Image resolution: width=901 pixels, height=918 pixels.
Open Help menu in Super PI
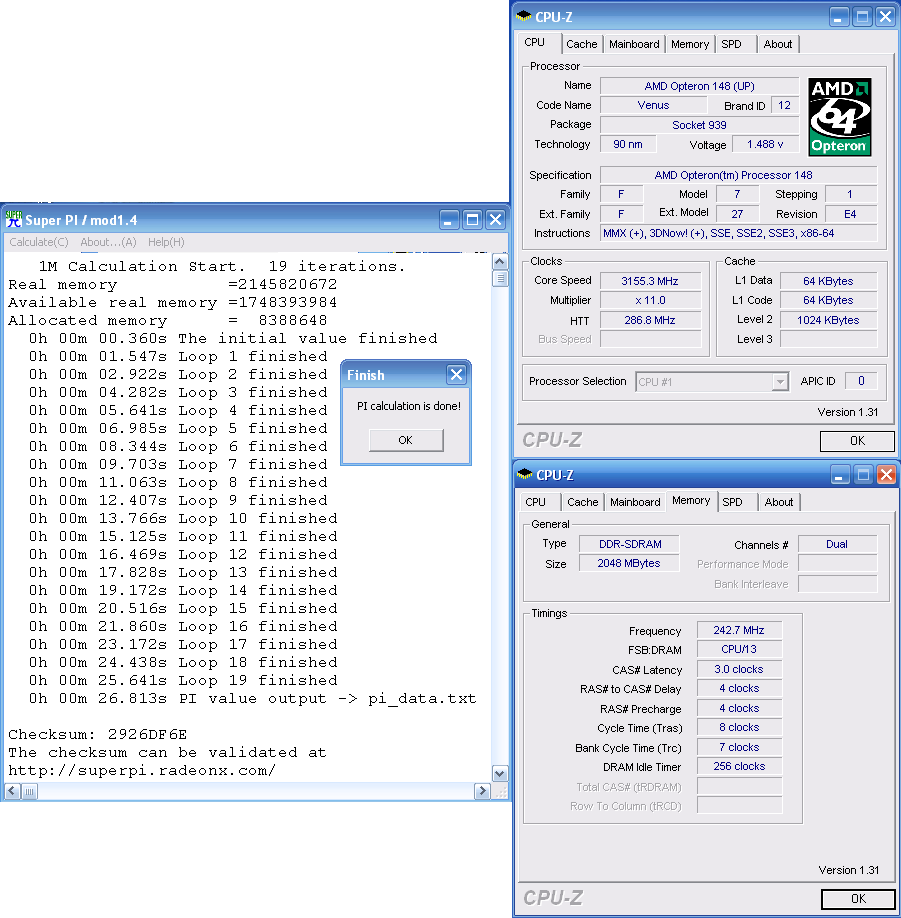click(166, 242)
